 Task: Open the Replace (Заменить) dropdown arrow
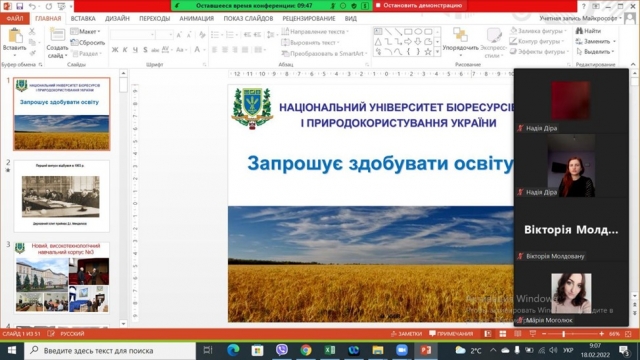click(x=614, y=42)
